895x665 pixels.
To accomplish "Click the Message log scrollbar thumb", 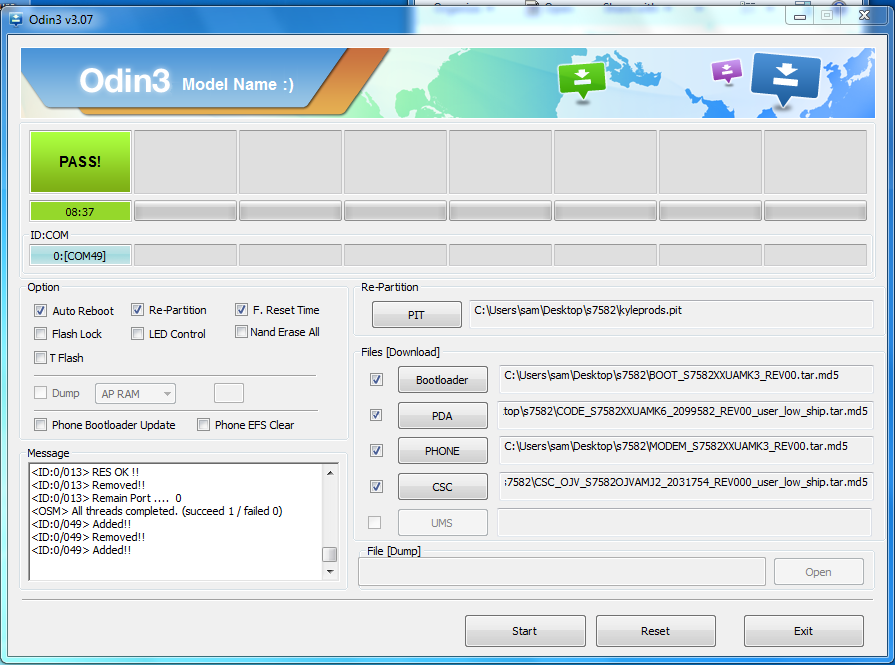I will click(x=330, y=554).
